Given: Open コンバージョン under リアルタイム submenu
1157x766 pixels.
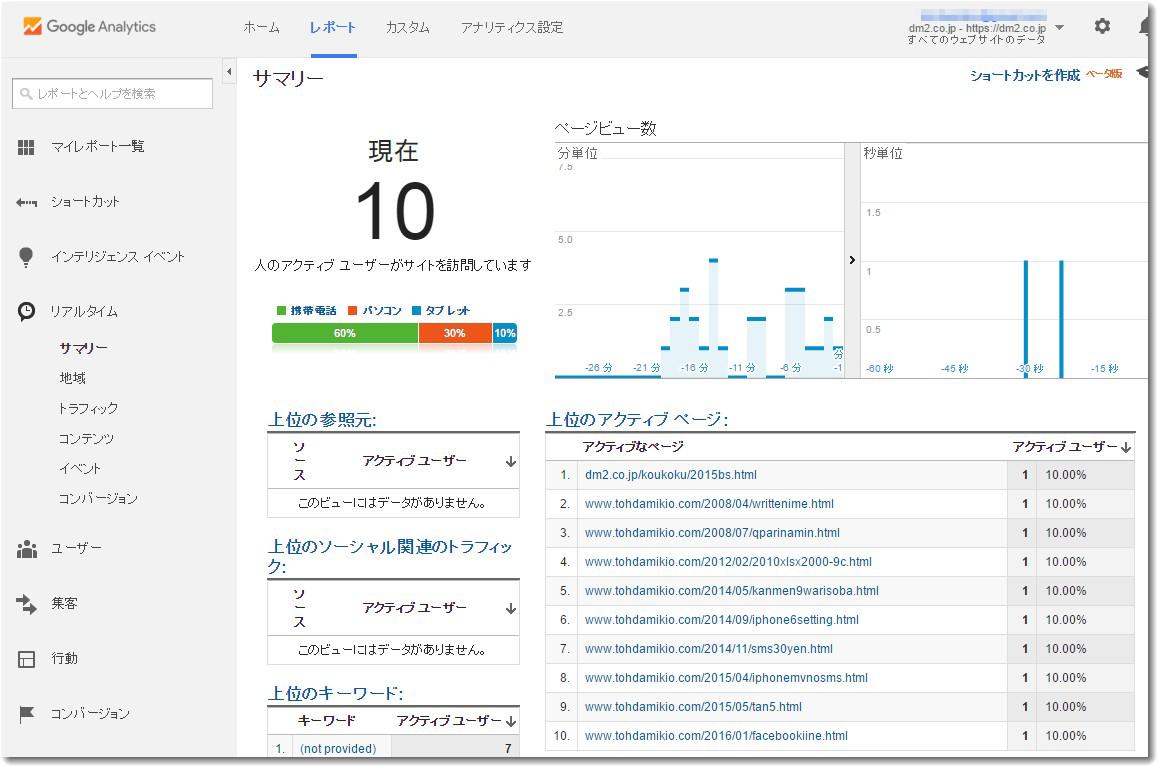Looking at the screenshot, I should (x=98, y=499).
